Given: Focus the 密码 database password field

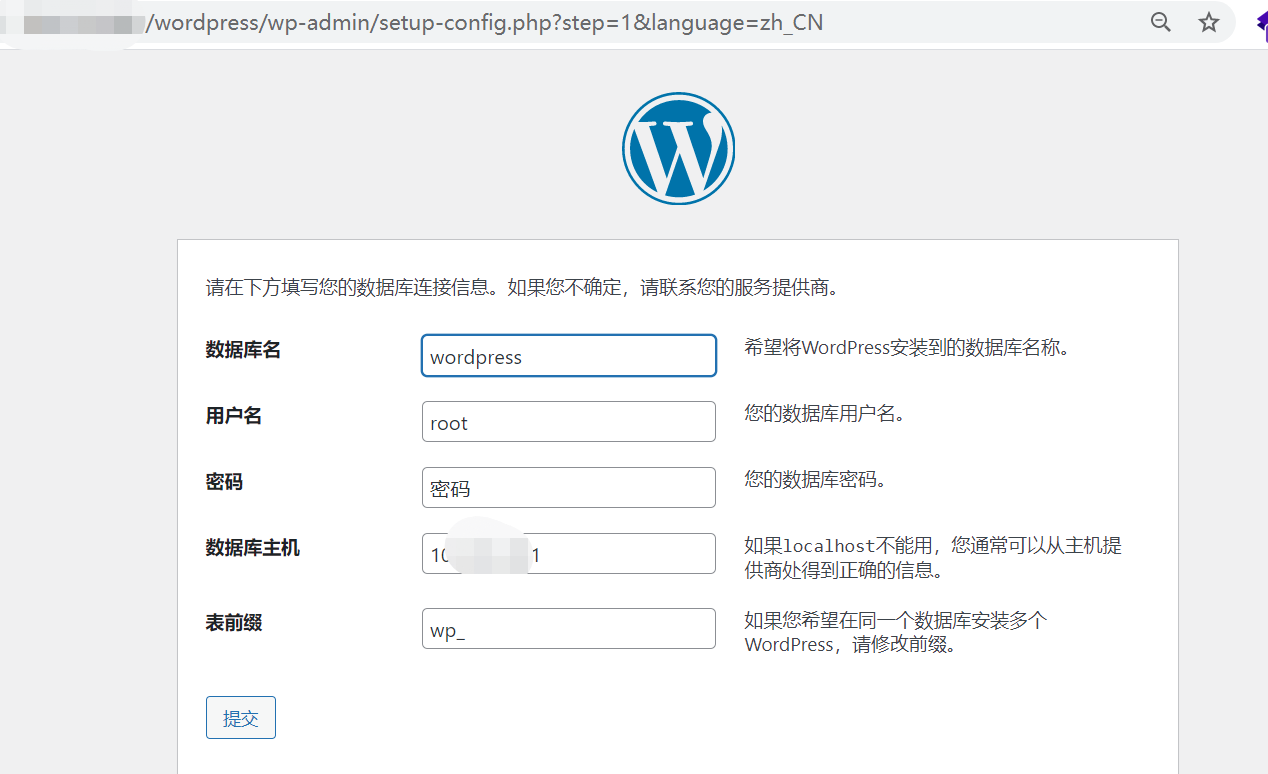Looking at the screenshot, I should (568, 488).
